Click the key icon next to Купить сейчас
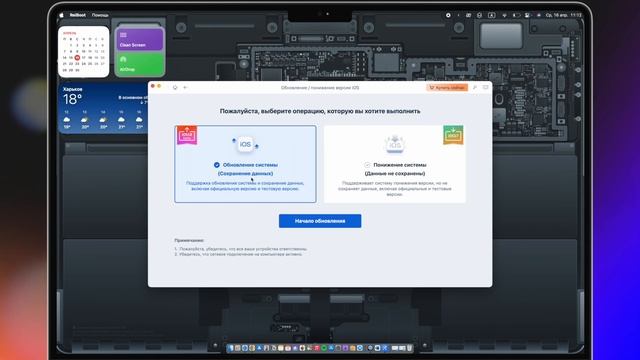640x360 pixels. click(475, 88)
